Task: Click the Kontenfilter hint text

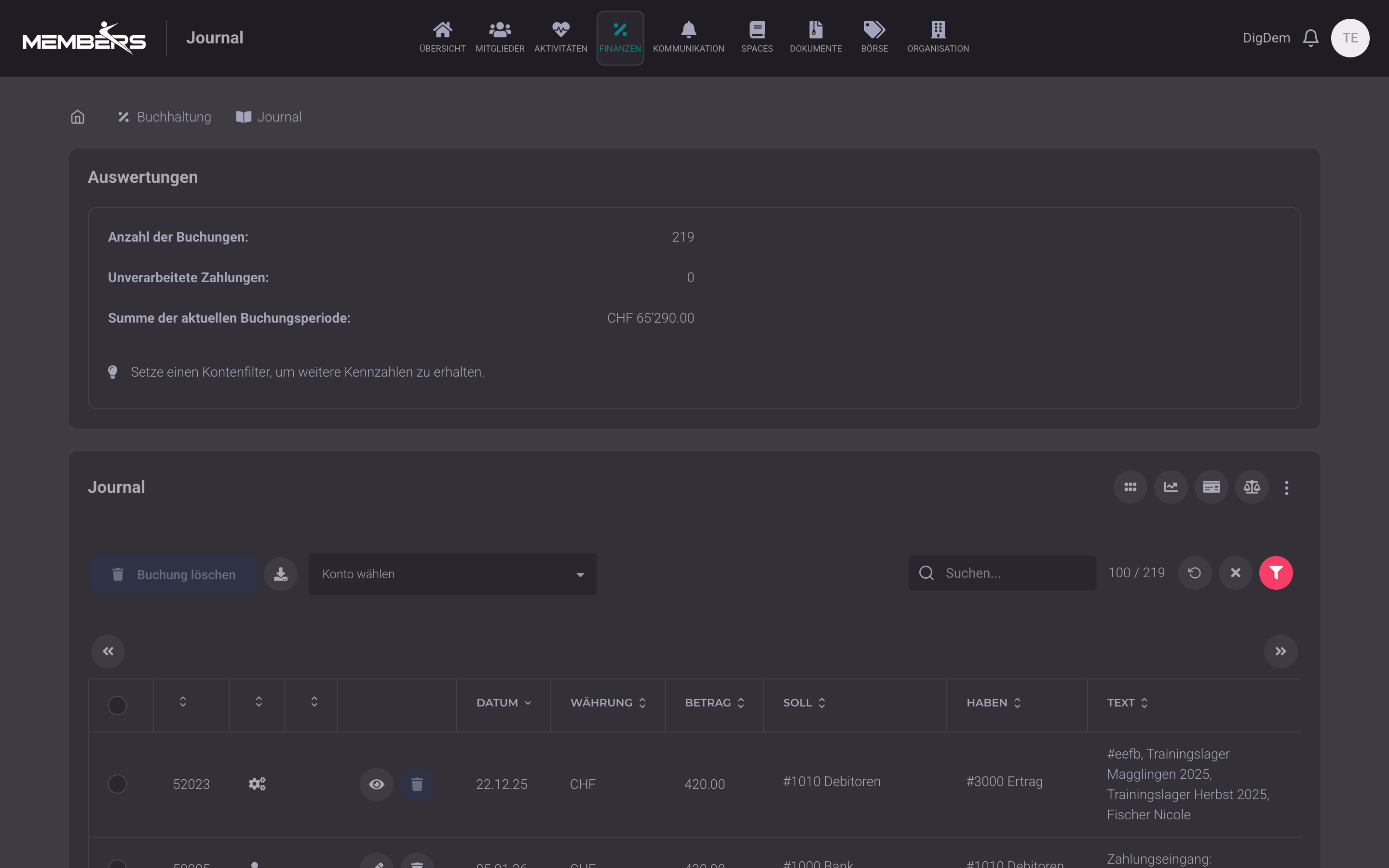Action: 308,372
